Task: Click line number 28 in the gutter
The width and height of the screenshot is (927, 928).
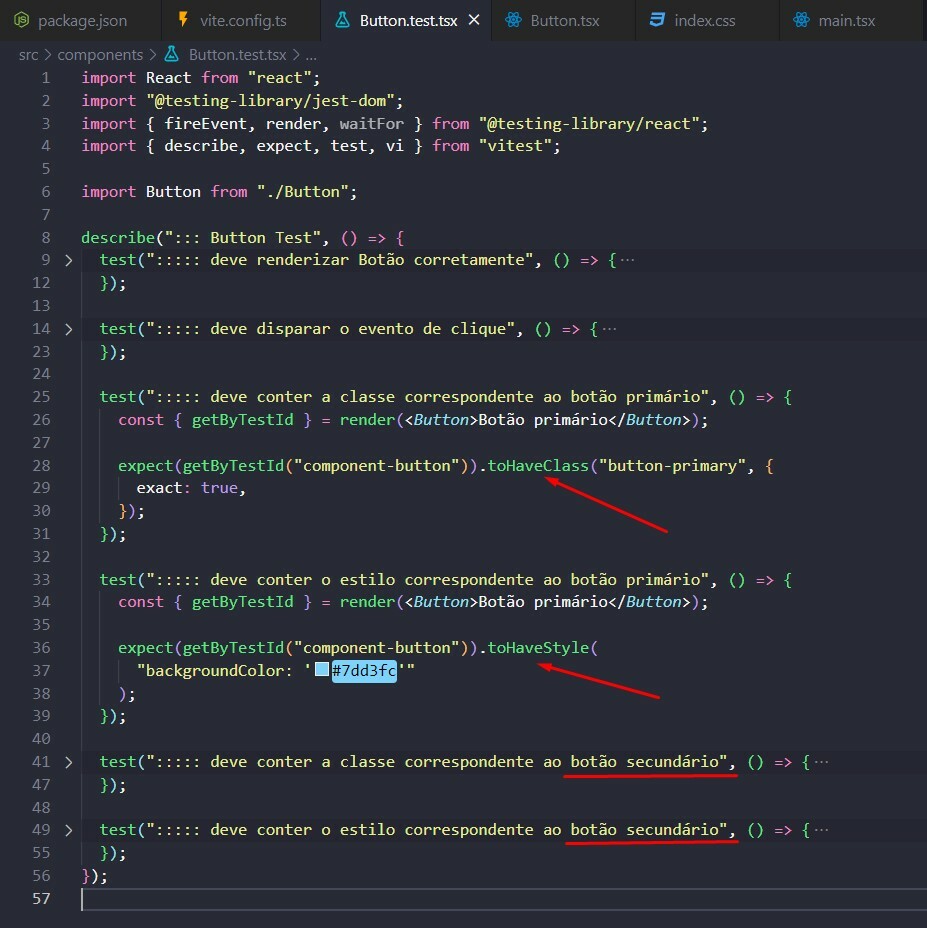Action: click(x=40, y=466)
